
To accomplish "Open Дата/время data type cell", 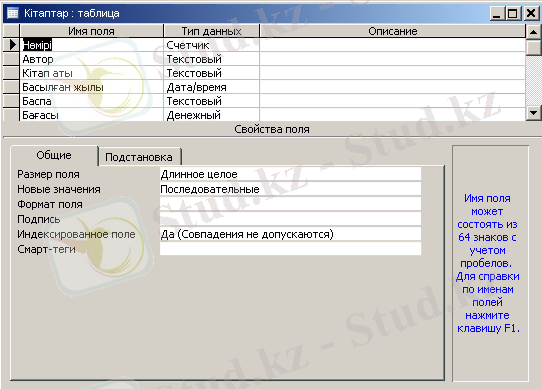I will click(x=211, y=87).
